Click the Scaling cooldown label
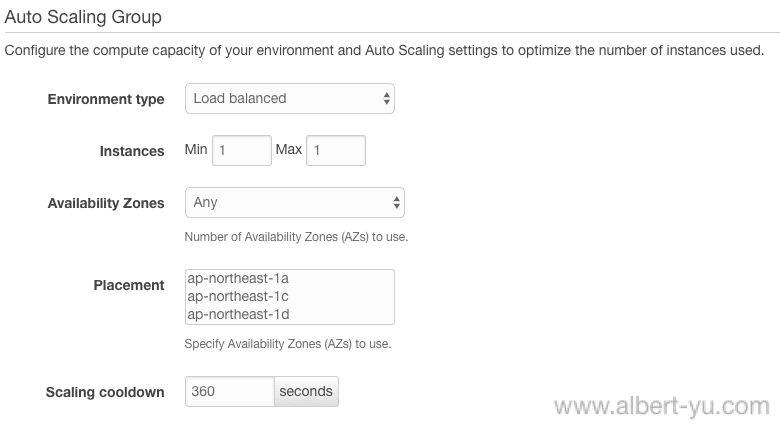780x428 pixels. pyautogui.click(x=105, y=392)
